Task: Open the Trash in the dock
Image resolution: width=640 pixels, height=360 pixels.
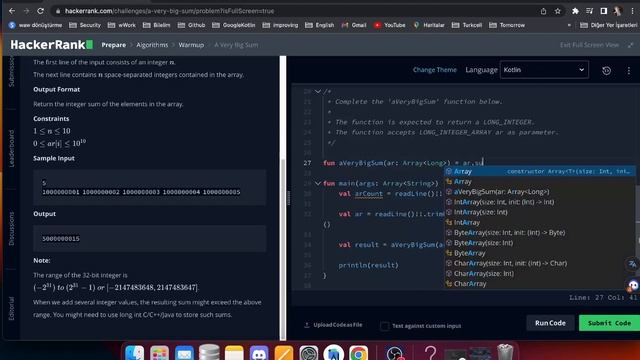Action: tap(505, 352)
